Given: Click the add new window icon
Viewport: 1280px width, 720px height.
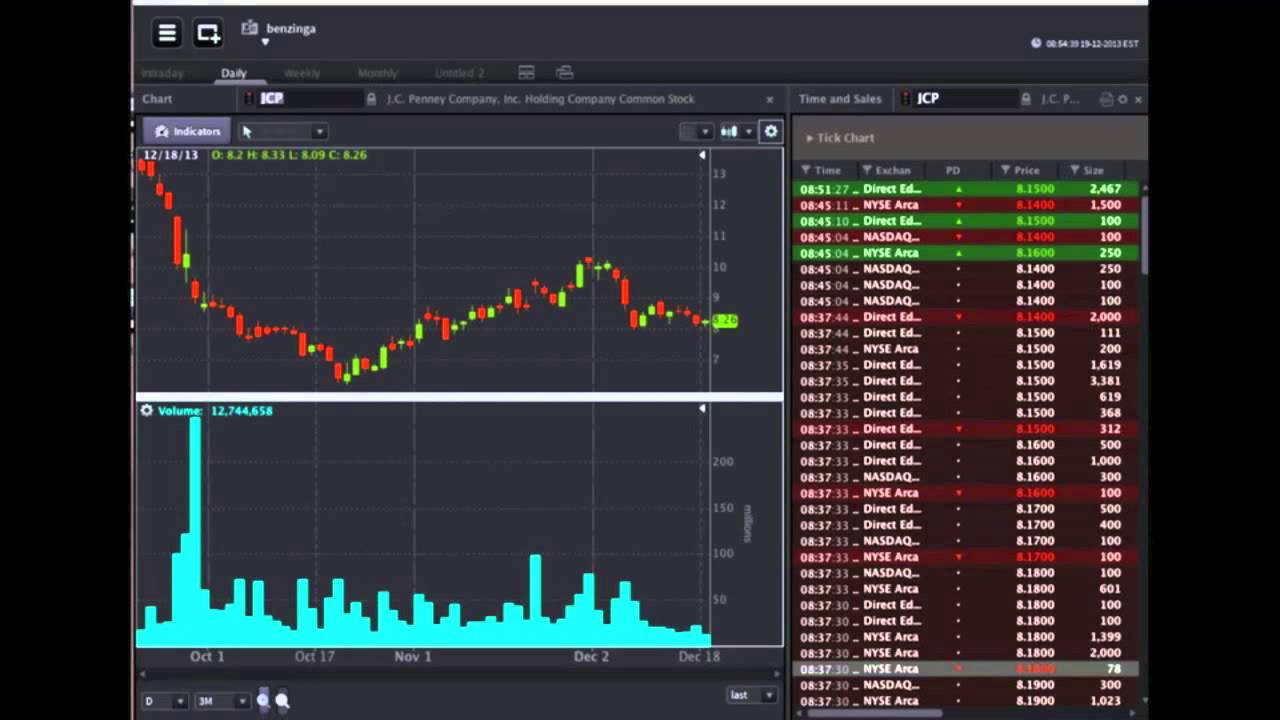Looking at the screenshot, I should click(208, 34).
